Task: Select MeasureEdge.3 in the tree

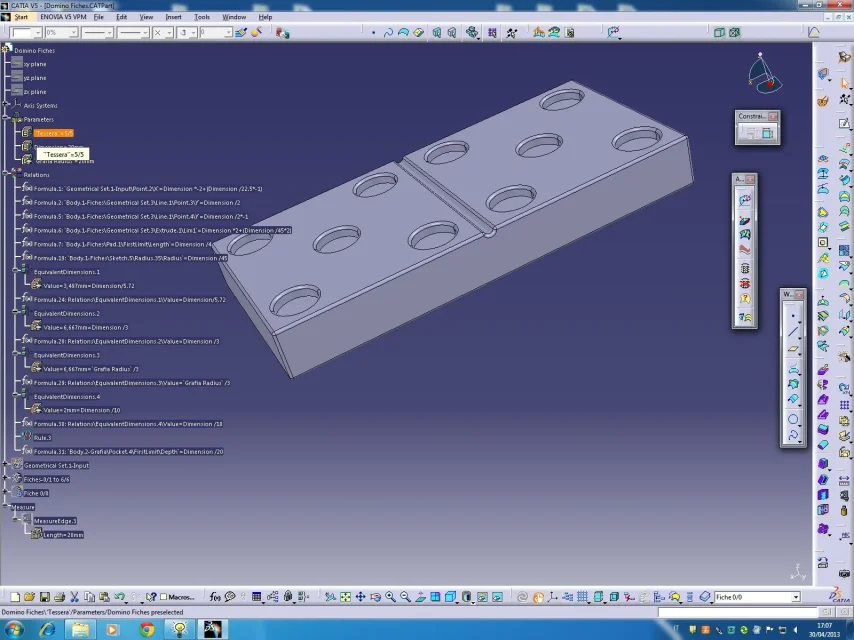Action: coord(55,521)
